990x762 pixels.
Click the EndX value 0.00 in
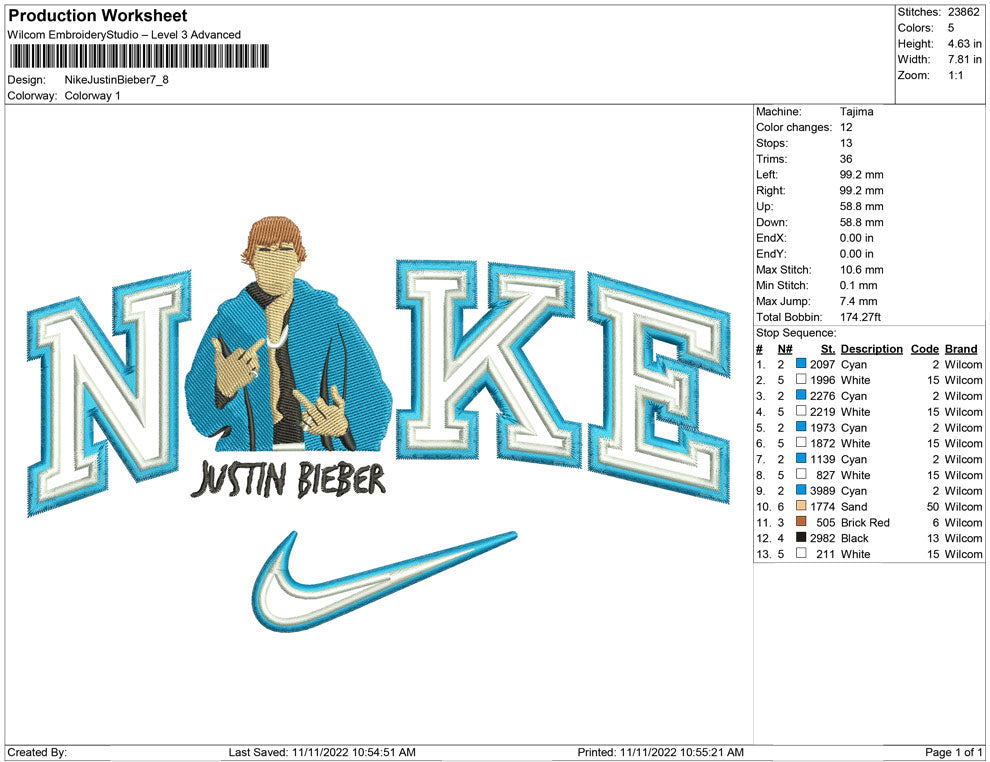pyautogui.click(x=857, y=238)
